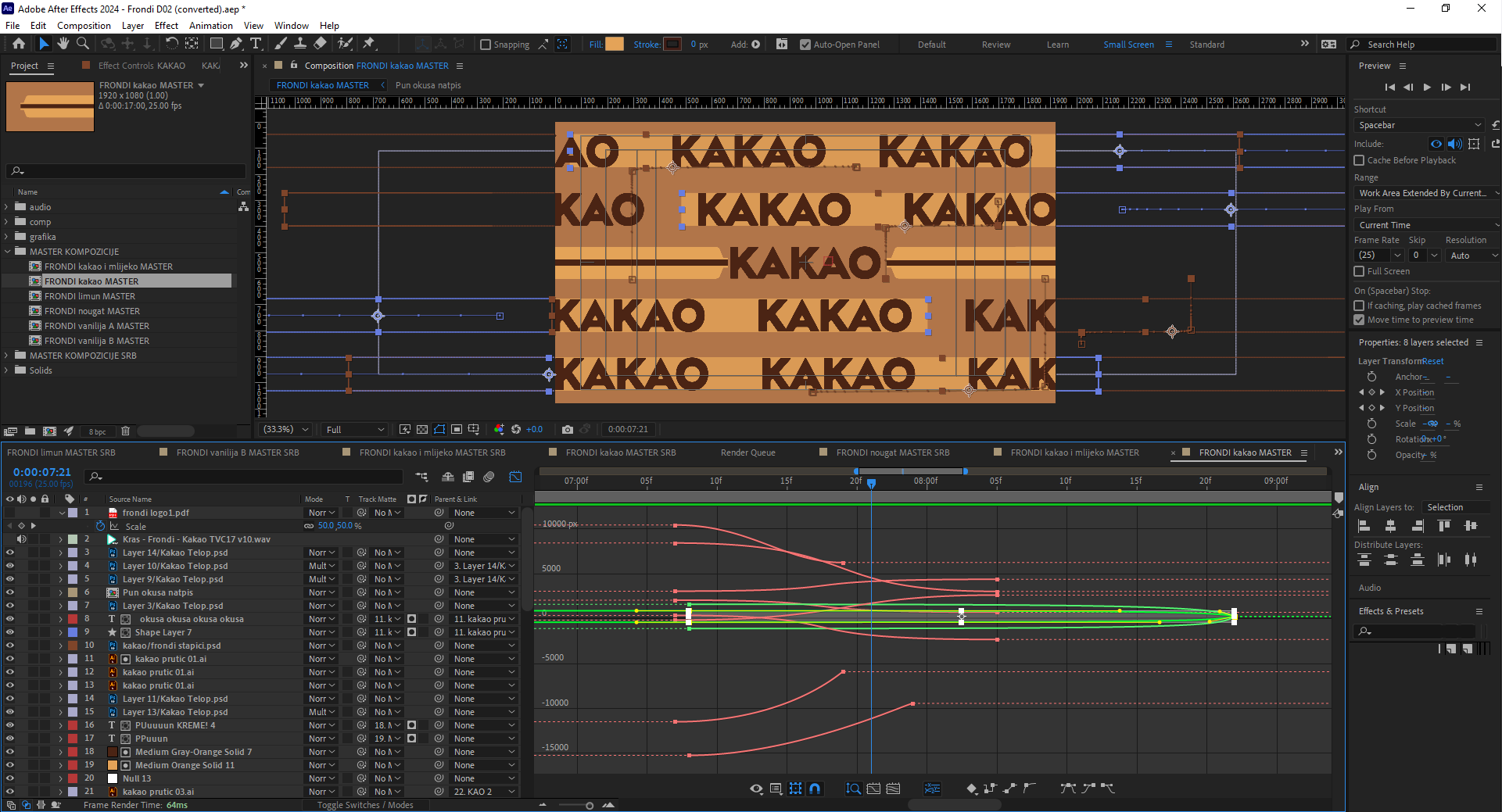This screenshot has width=1502, height=812.
Task: Switch to 'Render Queue' tab
Action: point(747,453)
